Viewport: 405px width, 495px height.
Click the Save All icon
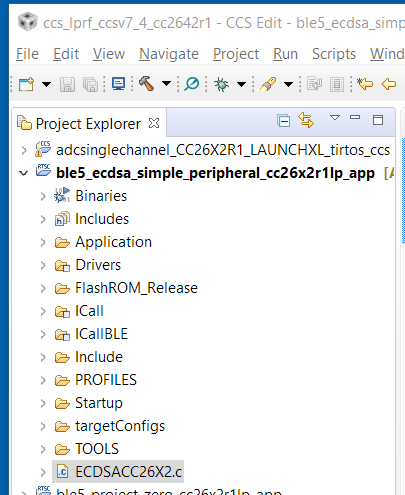[x=90, y=84]
